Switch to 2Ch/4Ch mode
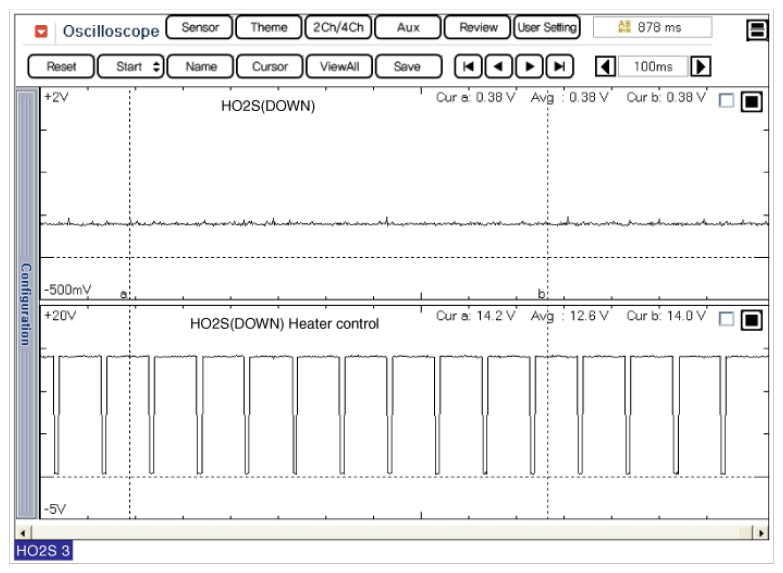This screenshot has height=573, width=783. (337, 27)
